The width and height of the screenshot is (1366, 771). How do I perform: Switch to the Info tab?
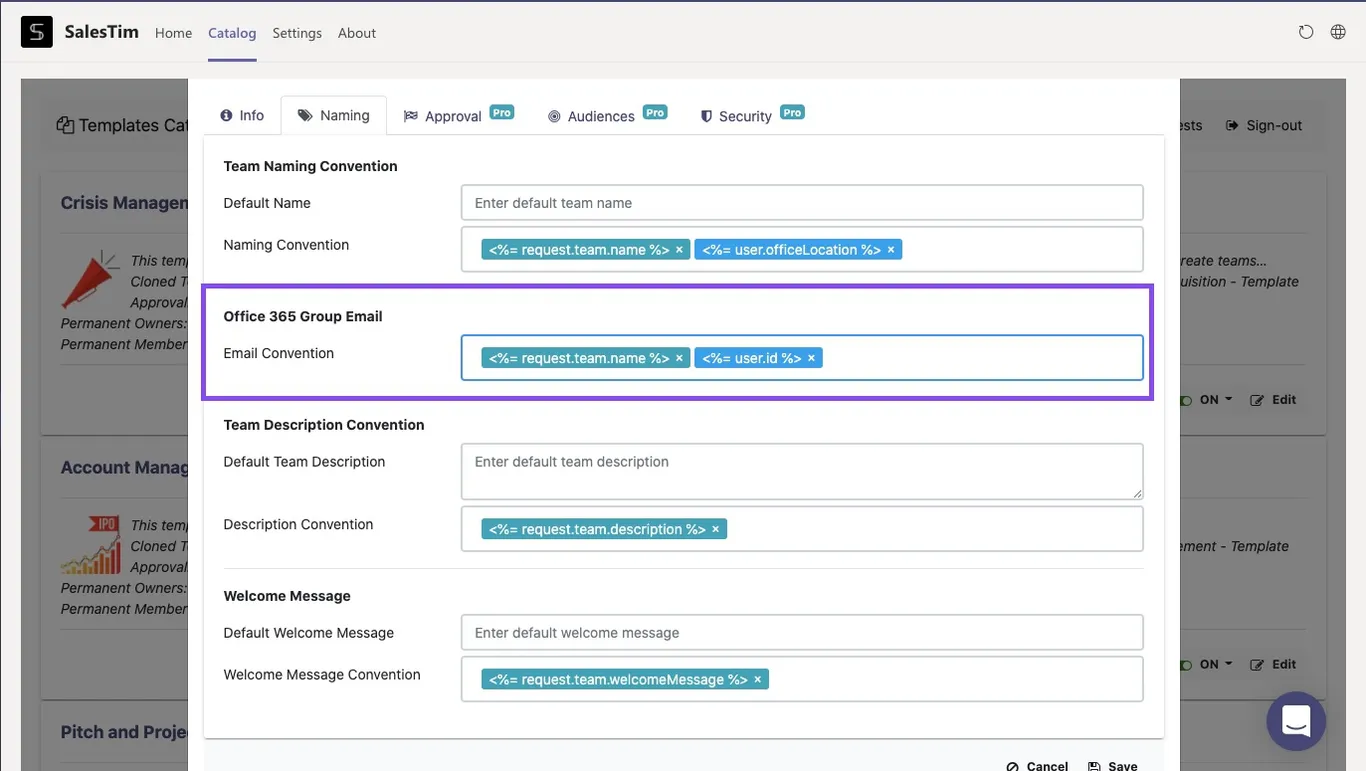[242, 116]
